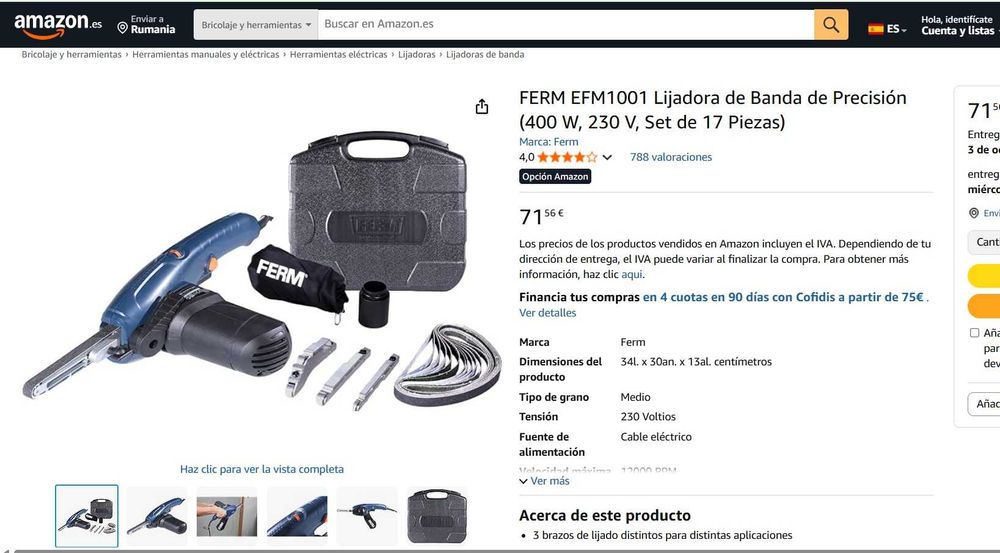The image size is (1000, 553).
Task: Open Herramientas eléctricas breadcrumb
Action: pyautogui.click(x=339, y=55)
